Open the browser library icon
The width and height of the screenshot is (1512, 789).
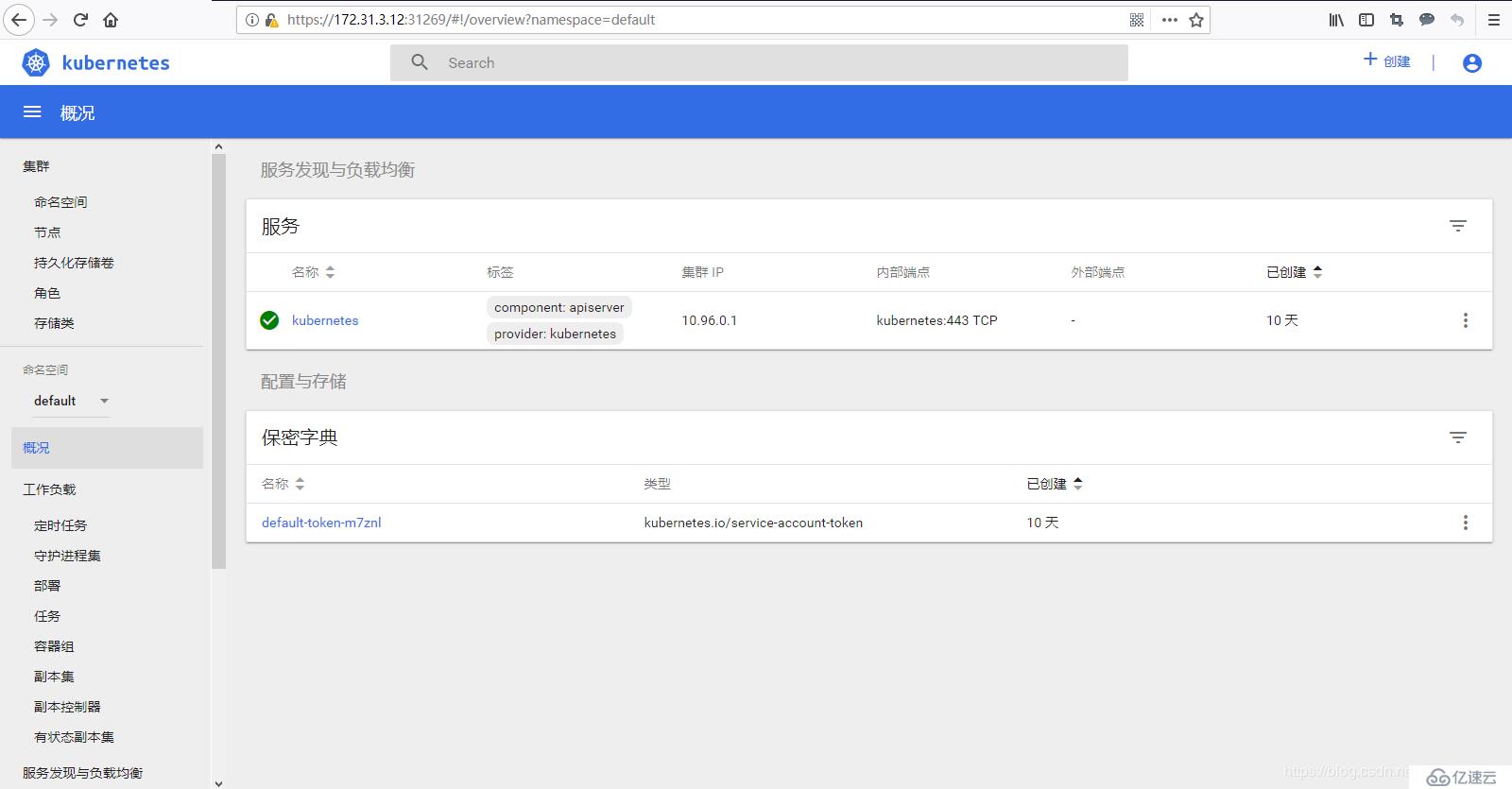click(x=1336, y=20)
